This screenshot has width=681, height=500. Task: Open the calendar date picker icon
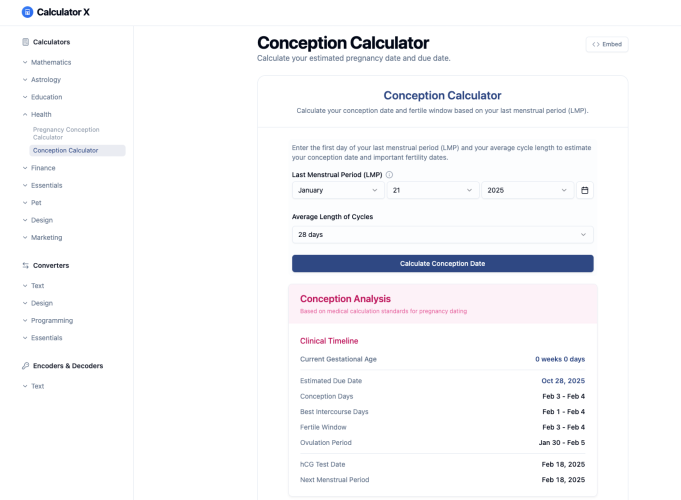(585, 190)
